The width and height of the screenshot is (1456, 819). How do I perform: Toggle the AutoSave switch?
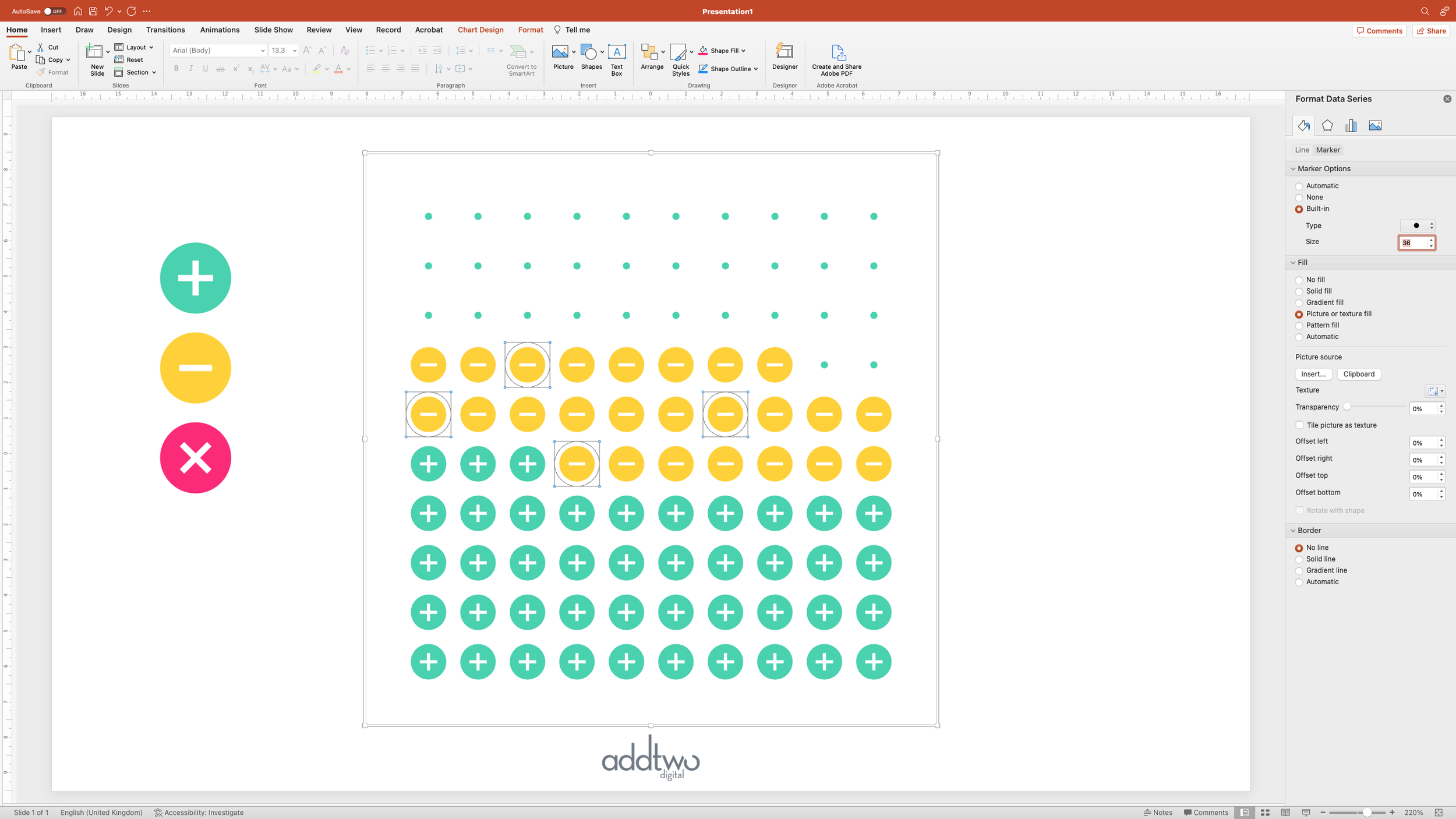[x=54, y=11]
